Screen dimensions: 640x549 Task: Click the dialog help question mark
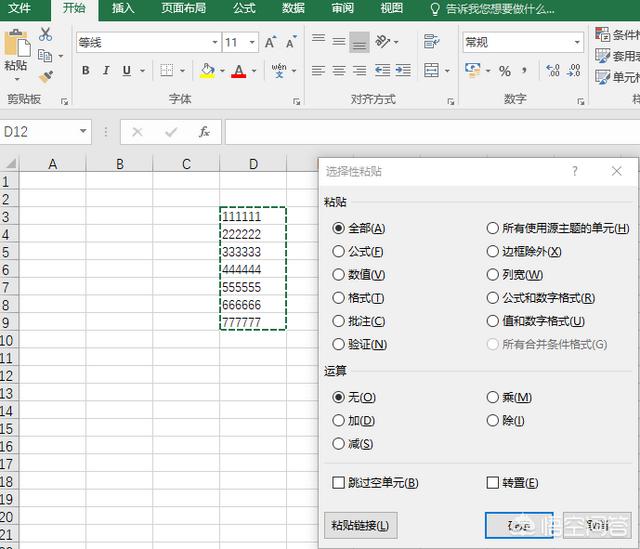575,171
